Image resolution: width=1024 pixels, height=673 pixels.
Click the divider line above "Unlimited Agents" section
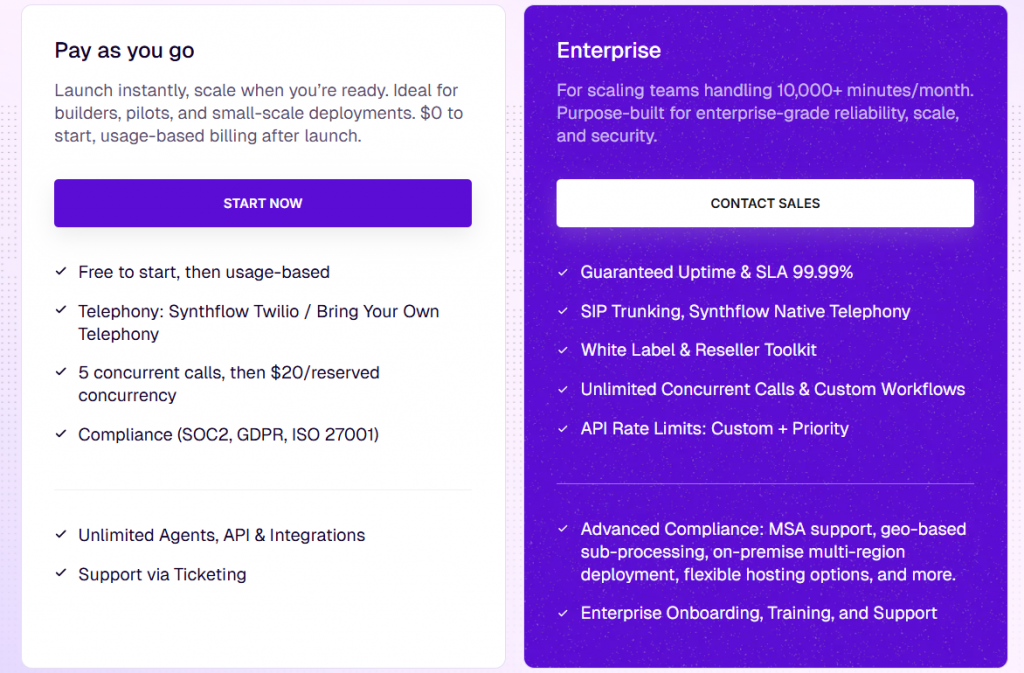[262, 488]
